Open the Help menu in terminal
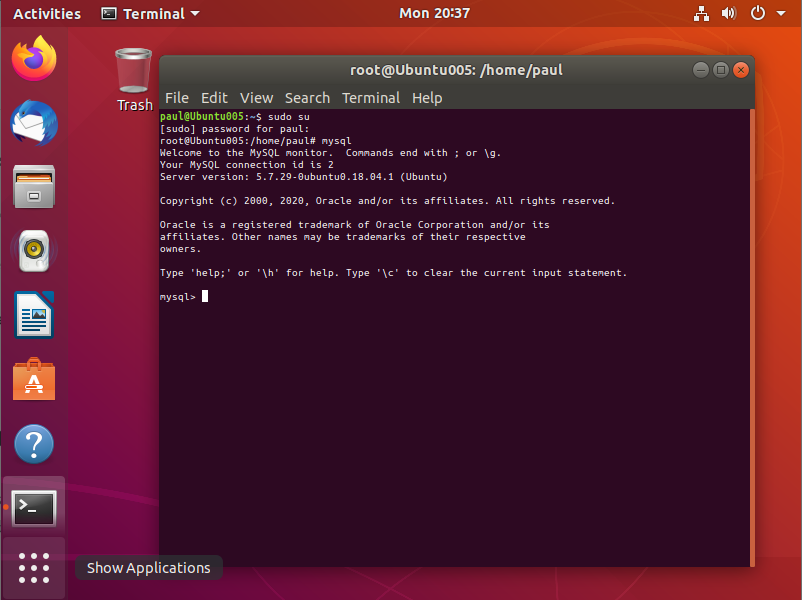Image resolution: width=802 pixels, height=600 pixels. coord(427,98)
